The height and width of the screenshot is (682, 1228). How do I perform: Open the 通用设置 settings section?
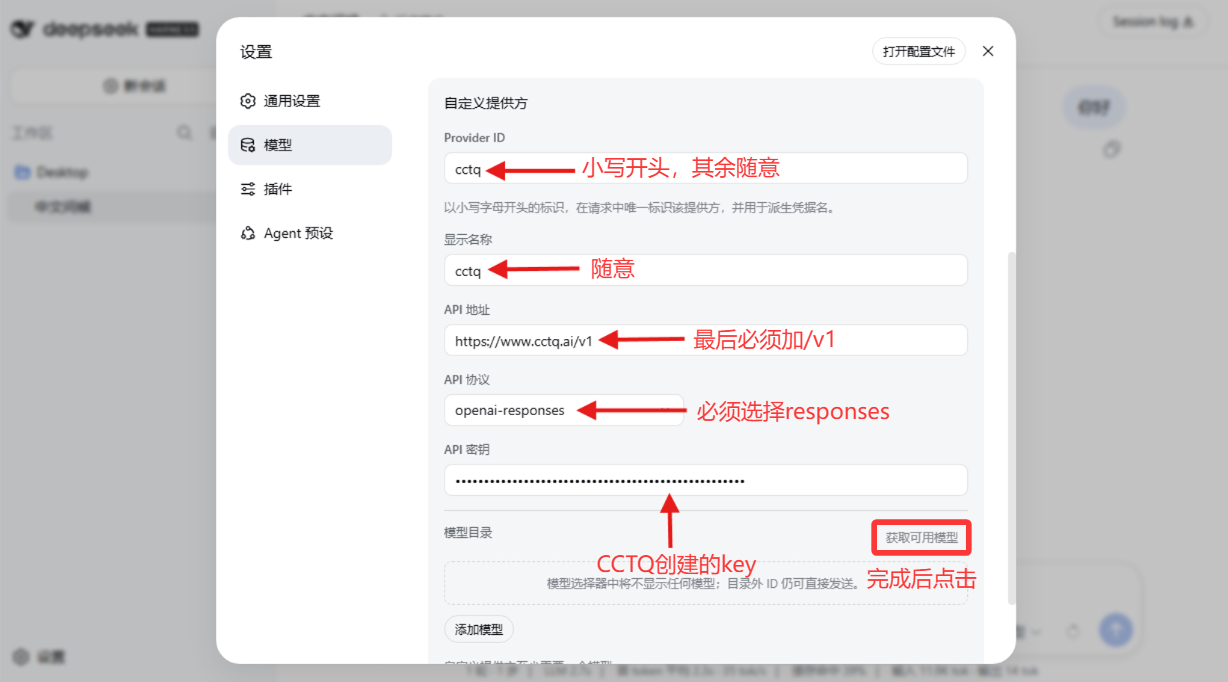coord(309,101)
